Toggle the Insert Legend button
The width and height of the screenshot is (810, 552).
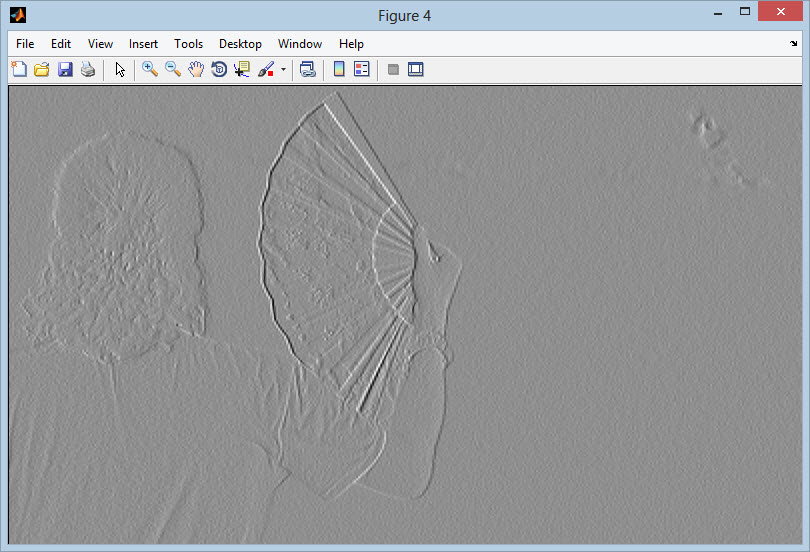click(362, 69)
